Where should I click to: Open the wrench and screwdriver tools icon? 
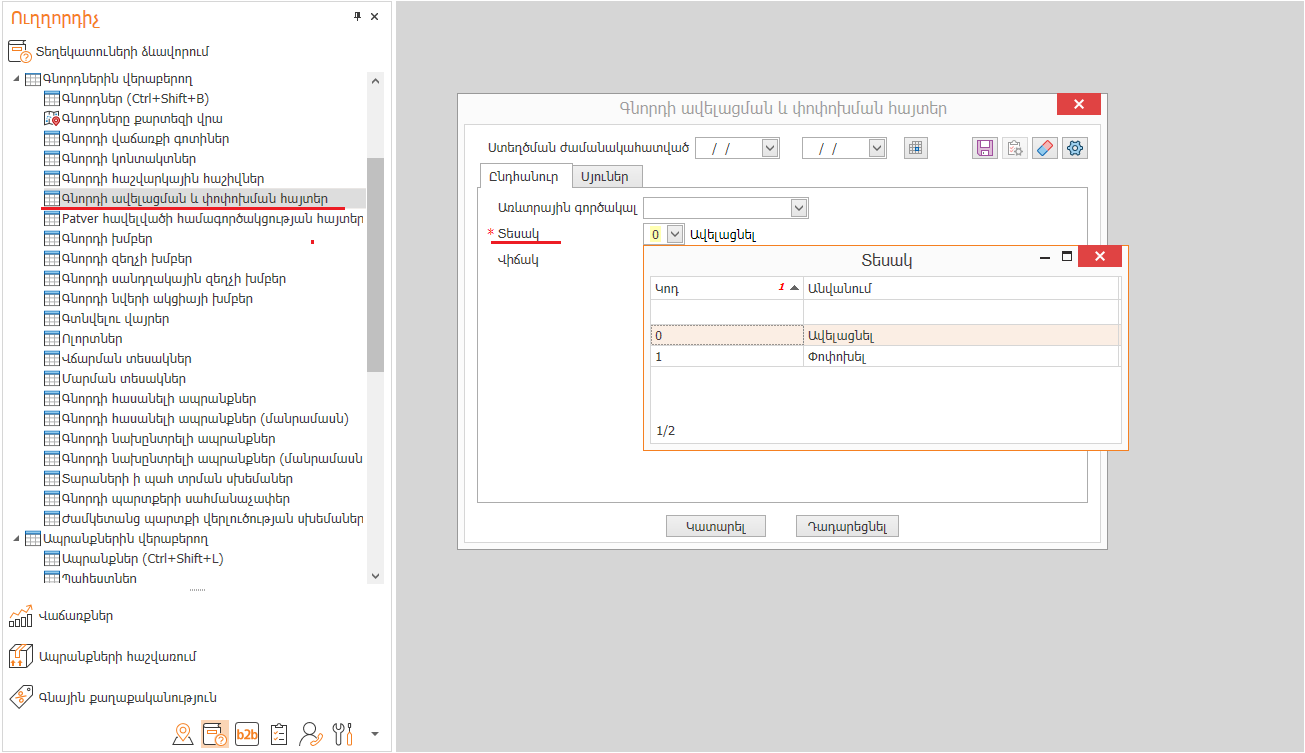[343, 734]
